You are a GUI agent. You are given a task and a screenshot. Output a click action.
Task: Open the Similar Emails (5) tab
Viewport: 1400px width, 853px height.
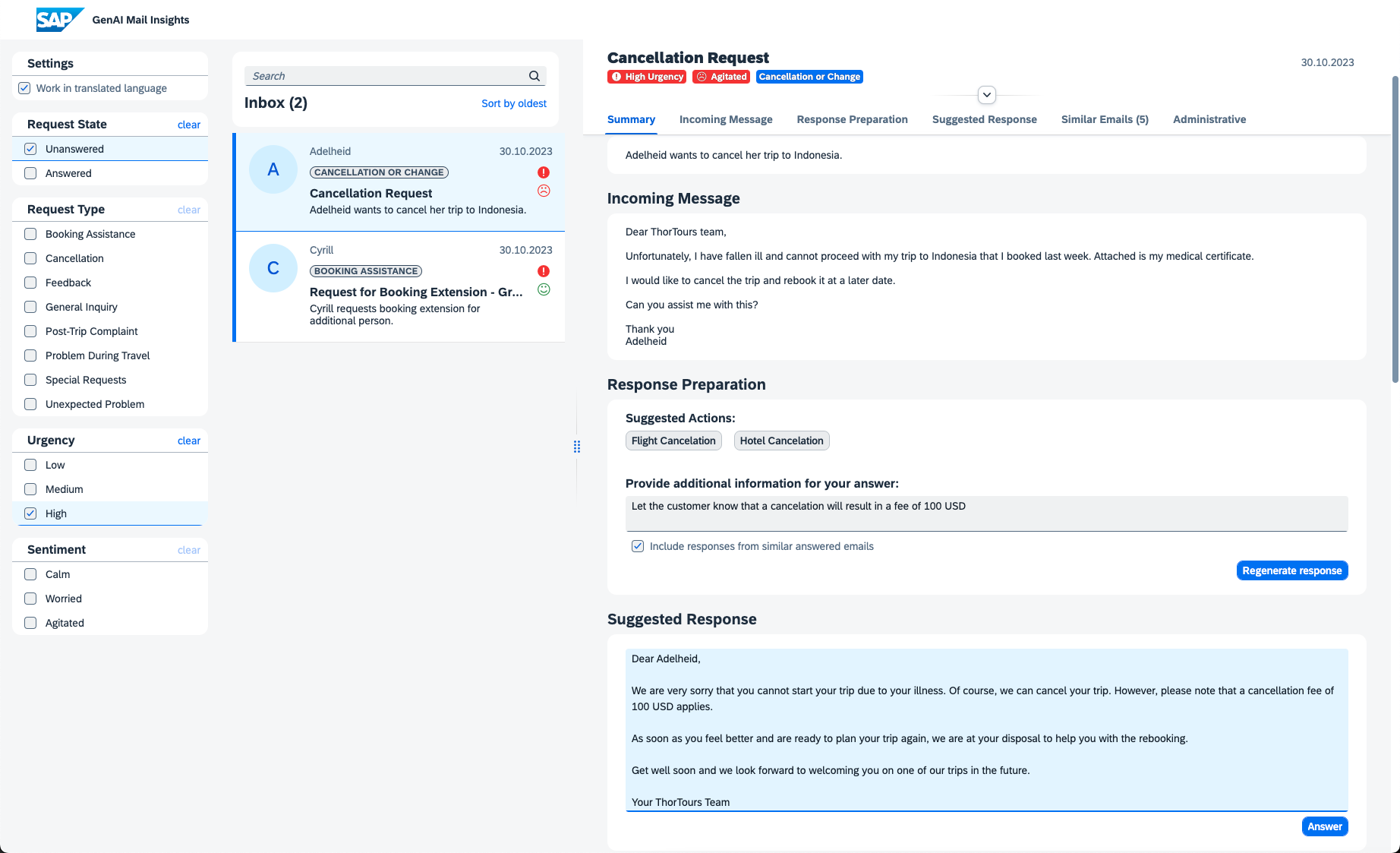pos(1105,119)
